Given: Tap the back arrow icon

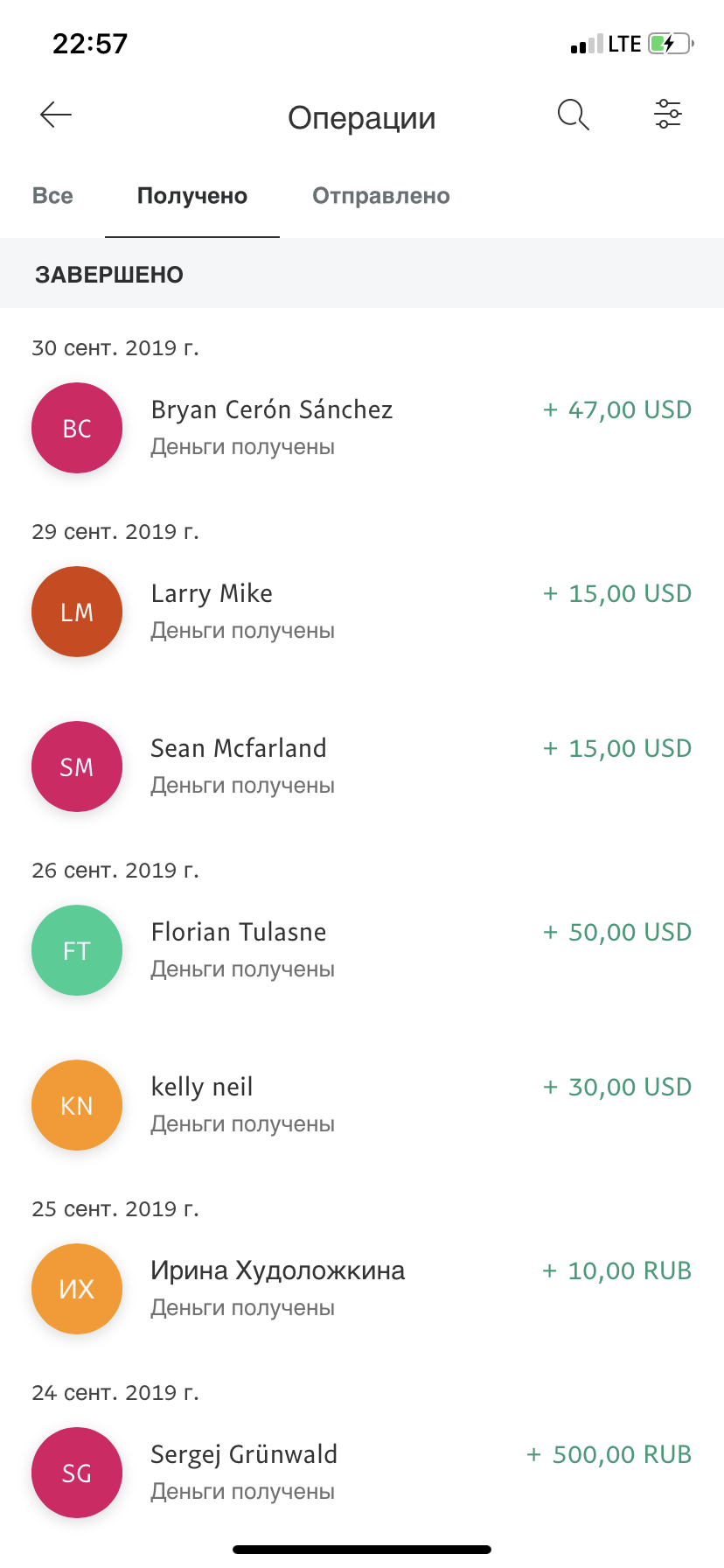Looking at the screenshot, I should (56, 115).
